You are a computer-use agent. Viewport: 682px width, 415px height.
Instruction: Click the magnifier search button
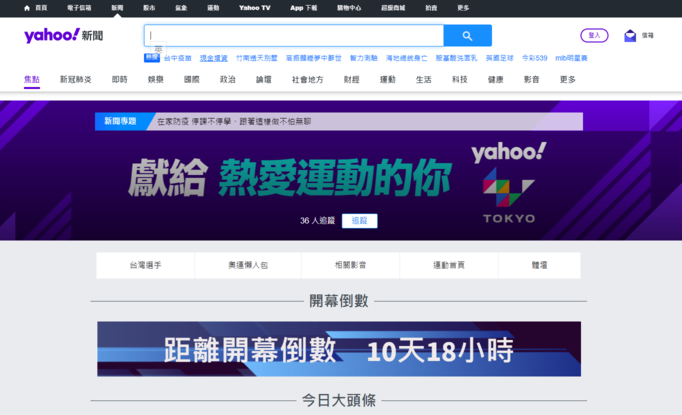coord(468,36)
